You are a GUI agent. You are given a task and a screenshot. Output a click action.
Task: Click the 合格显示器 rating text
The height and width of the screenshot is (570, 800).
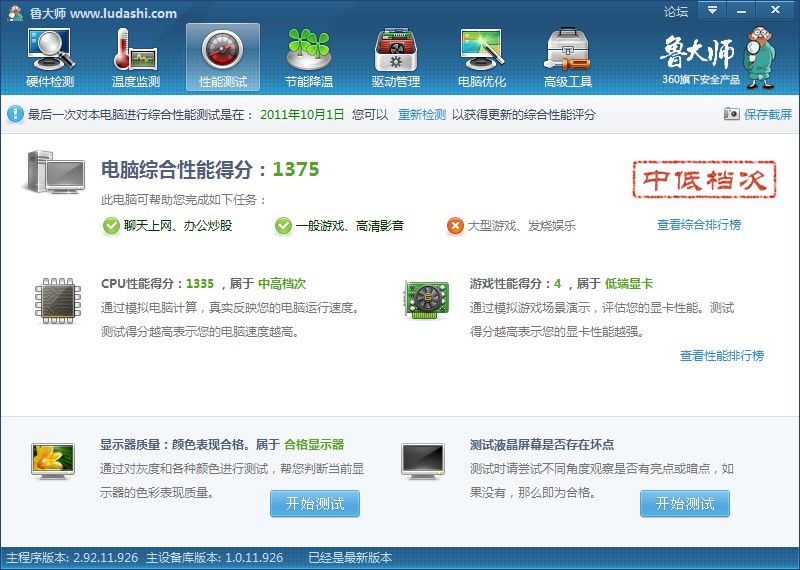tap(314, 444)
